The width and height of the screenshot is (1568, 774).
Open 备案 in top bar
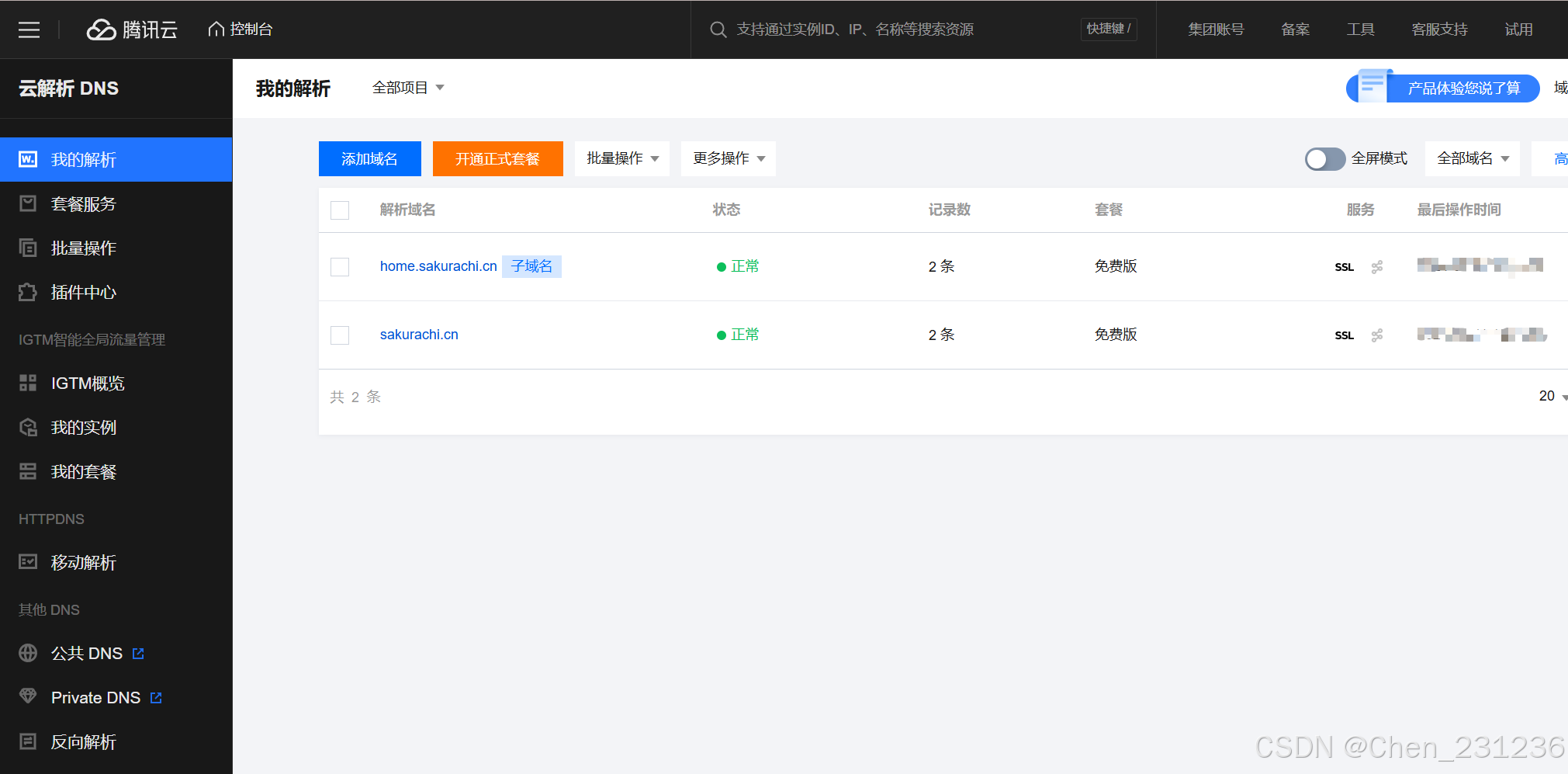(1296, 30)
